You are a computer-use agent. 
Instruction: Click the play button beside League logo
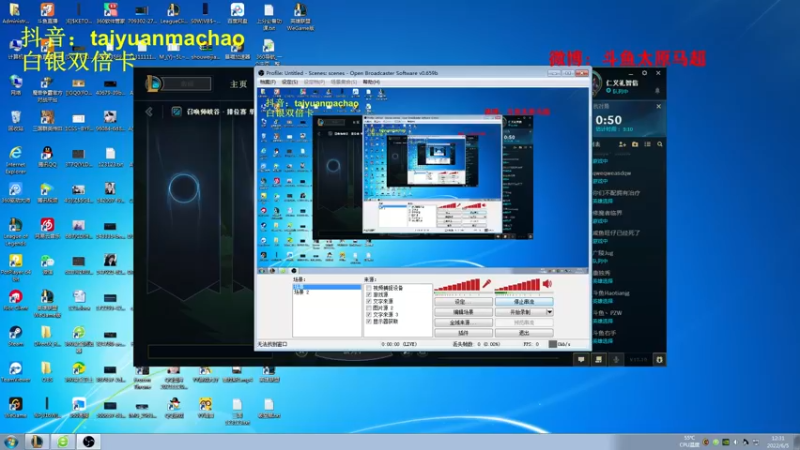tap(186, 84)
